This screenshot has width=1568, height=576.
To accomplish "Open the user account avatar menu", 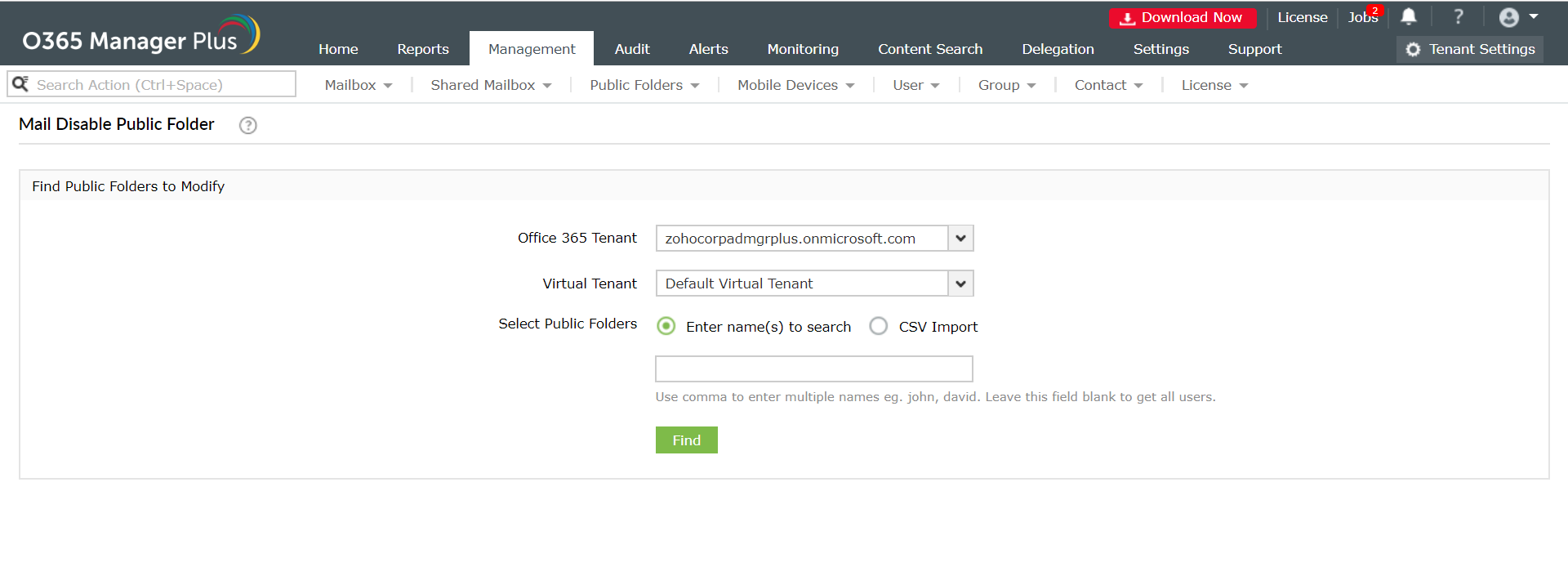I will pyautogui.click(x=1519, y=17).
